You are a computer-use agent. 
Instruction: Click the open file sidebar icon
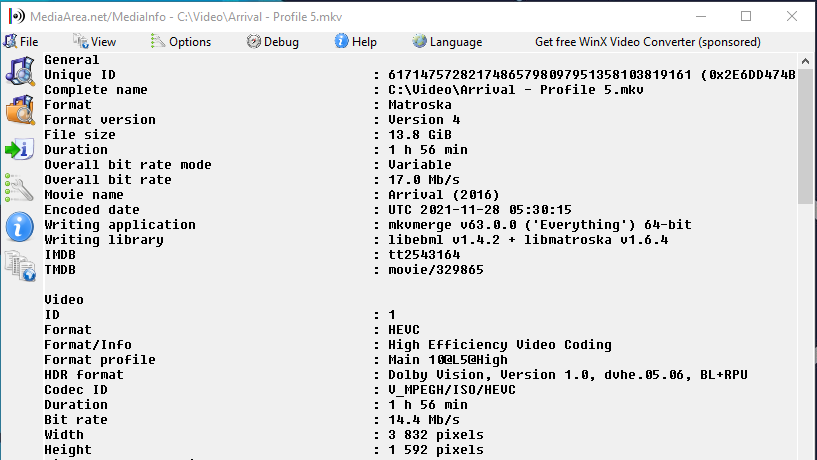coord(20,71)
